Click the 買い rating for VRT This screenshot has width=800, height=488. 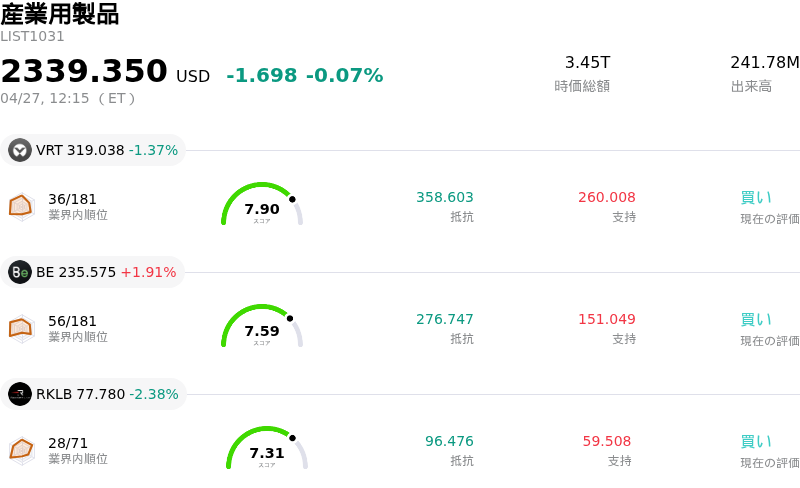pyautogui.click(x=756, y=197)
